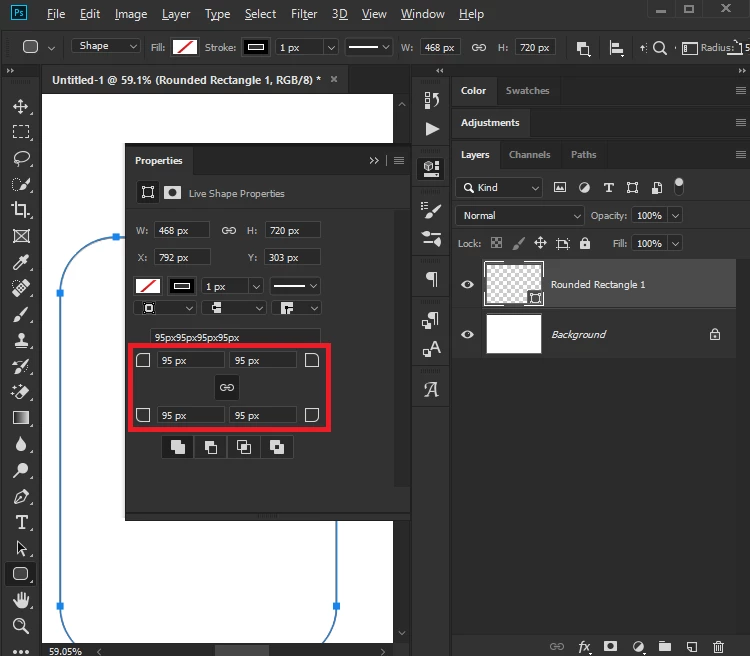Select the Frame tool

coord(21,236)
